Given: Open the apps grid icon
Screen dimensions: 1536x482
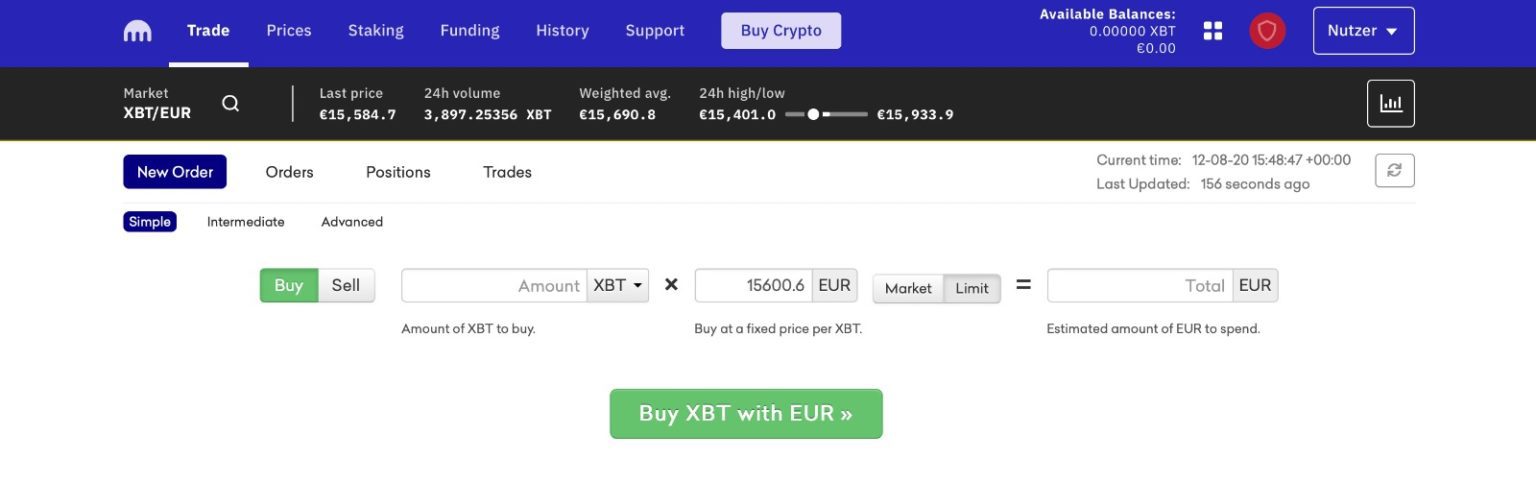Looking at the screenshot, I should coord(1213,31).
